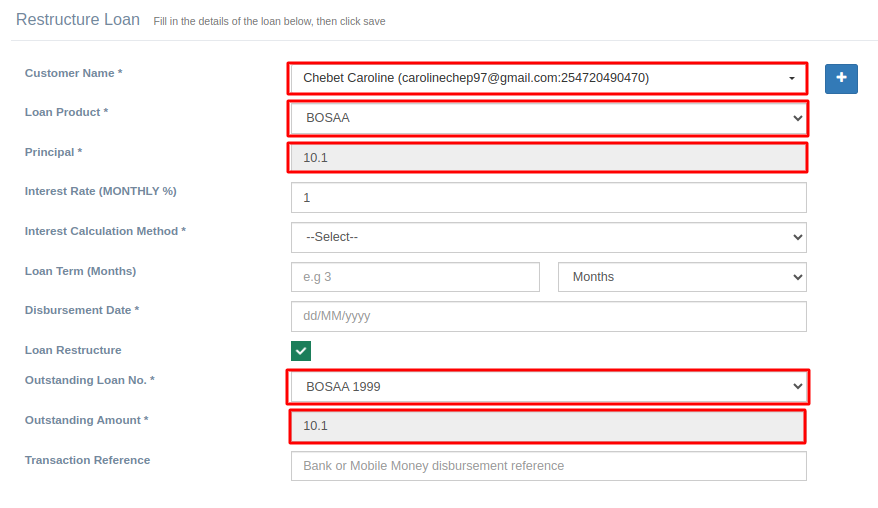Click the Customer Name label
Viewport: 878px width, 508px height.
click(73, 73)
